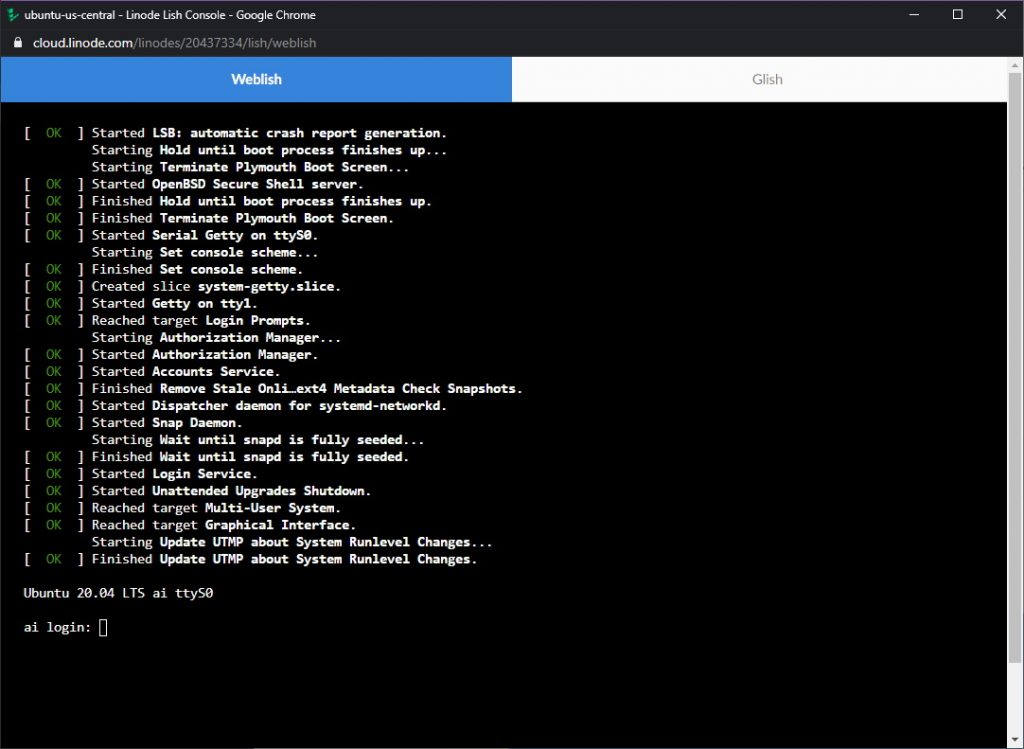Click the Linode favicon in the title bar

12,14
